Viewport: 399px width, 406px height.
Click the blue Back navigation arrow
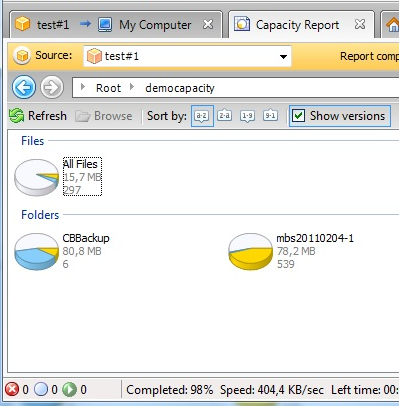(x=24, y=87)
